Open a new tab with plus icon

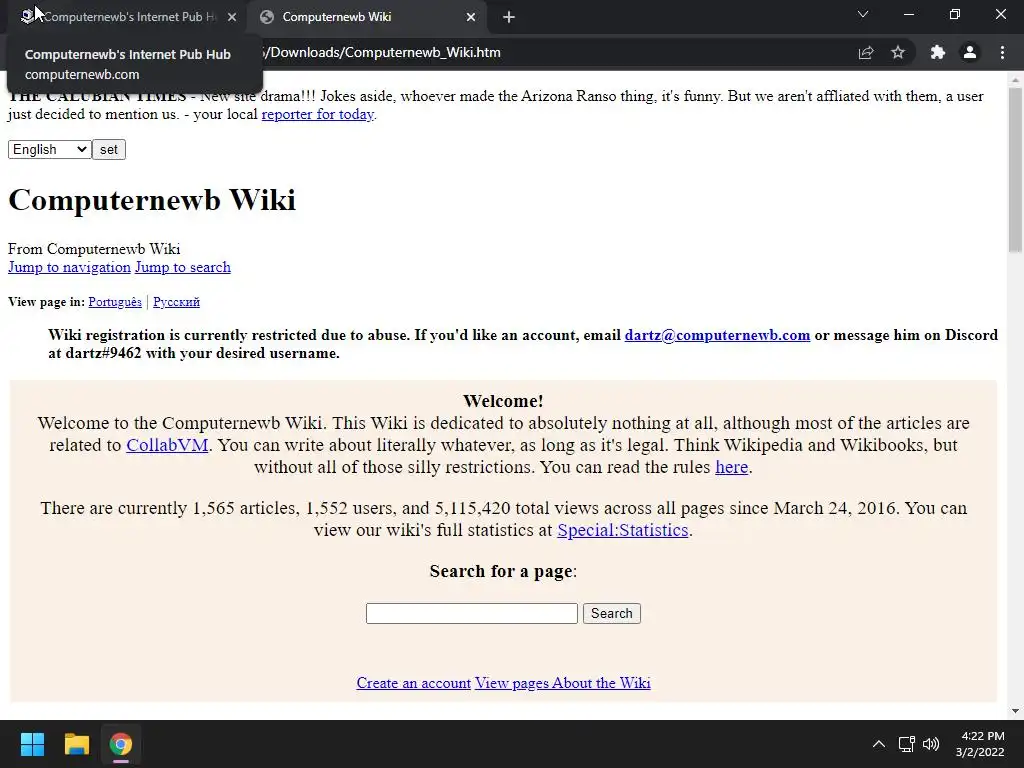tap(509, 18)
